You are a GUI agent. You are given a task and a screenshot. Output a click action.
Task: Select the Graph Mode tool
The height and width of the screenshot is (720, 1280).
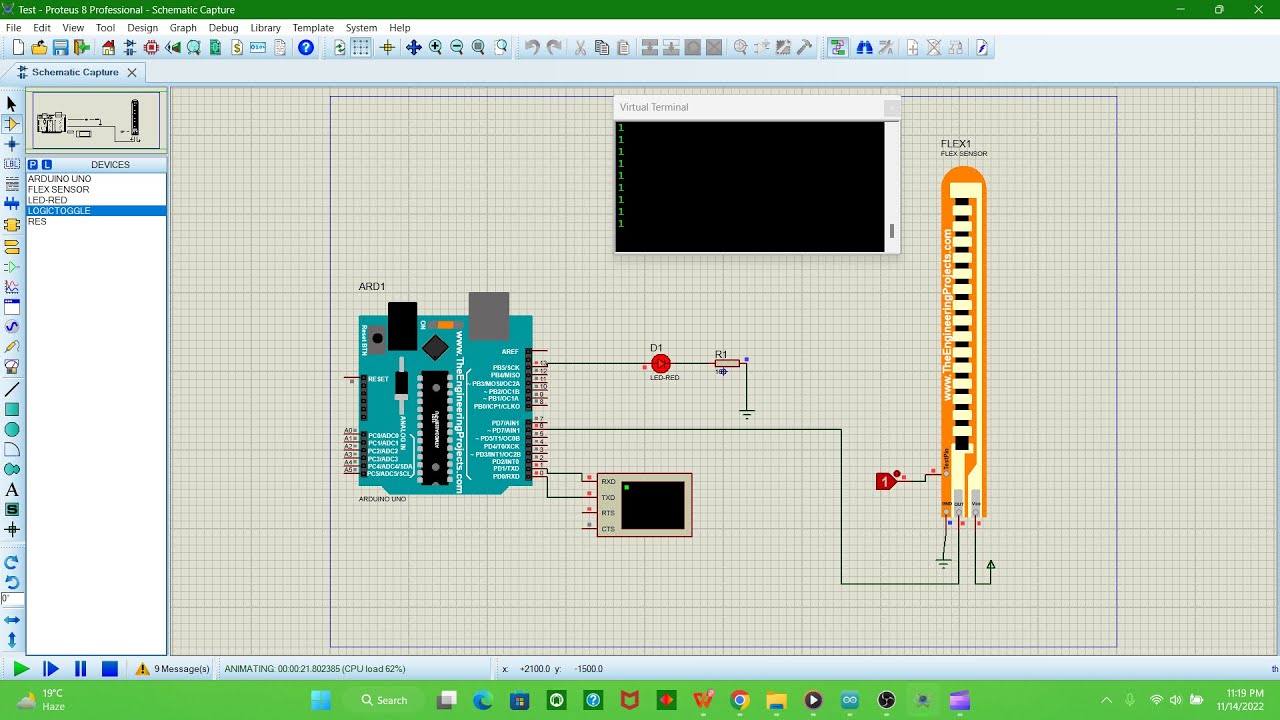point(12,287)
